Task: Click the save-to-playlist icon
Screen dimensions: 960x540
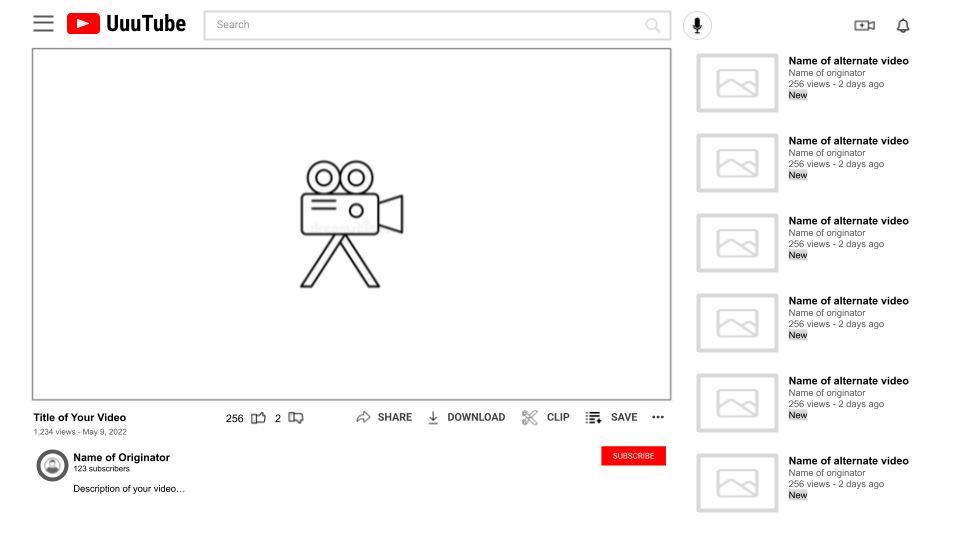Action: 593,418
